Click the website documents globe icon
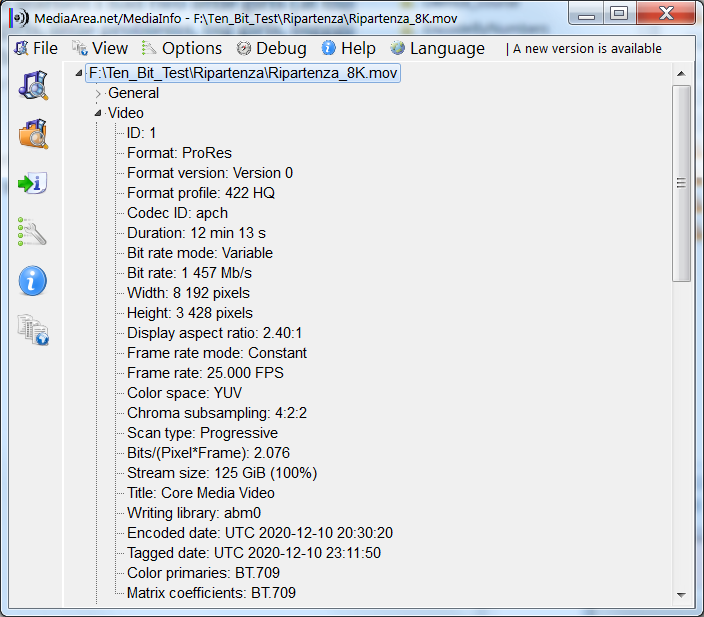Viewport: 704px width, 617px height. [x=33, y=330]
